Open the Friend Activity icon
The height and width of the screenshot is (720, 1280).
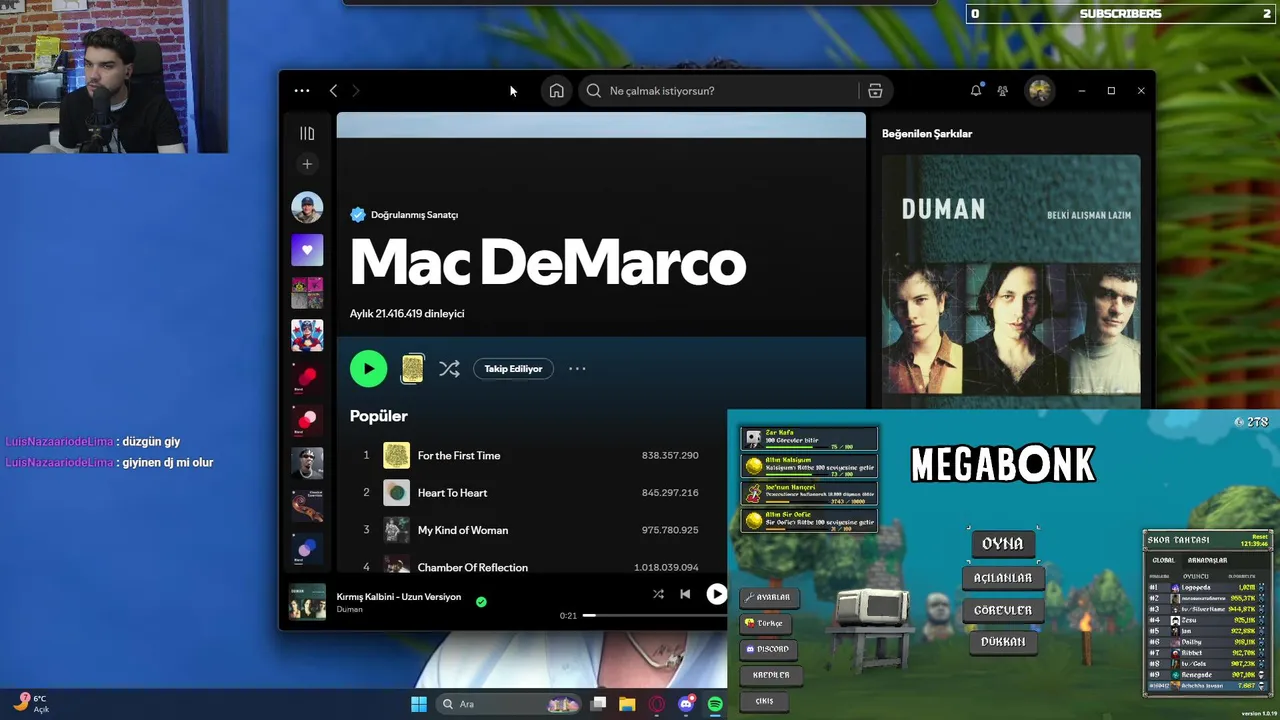click(1003, 91)
